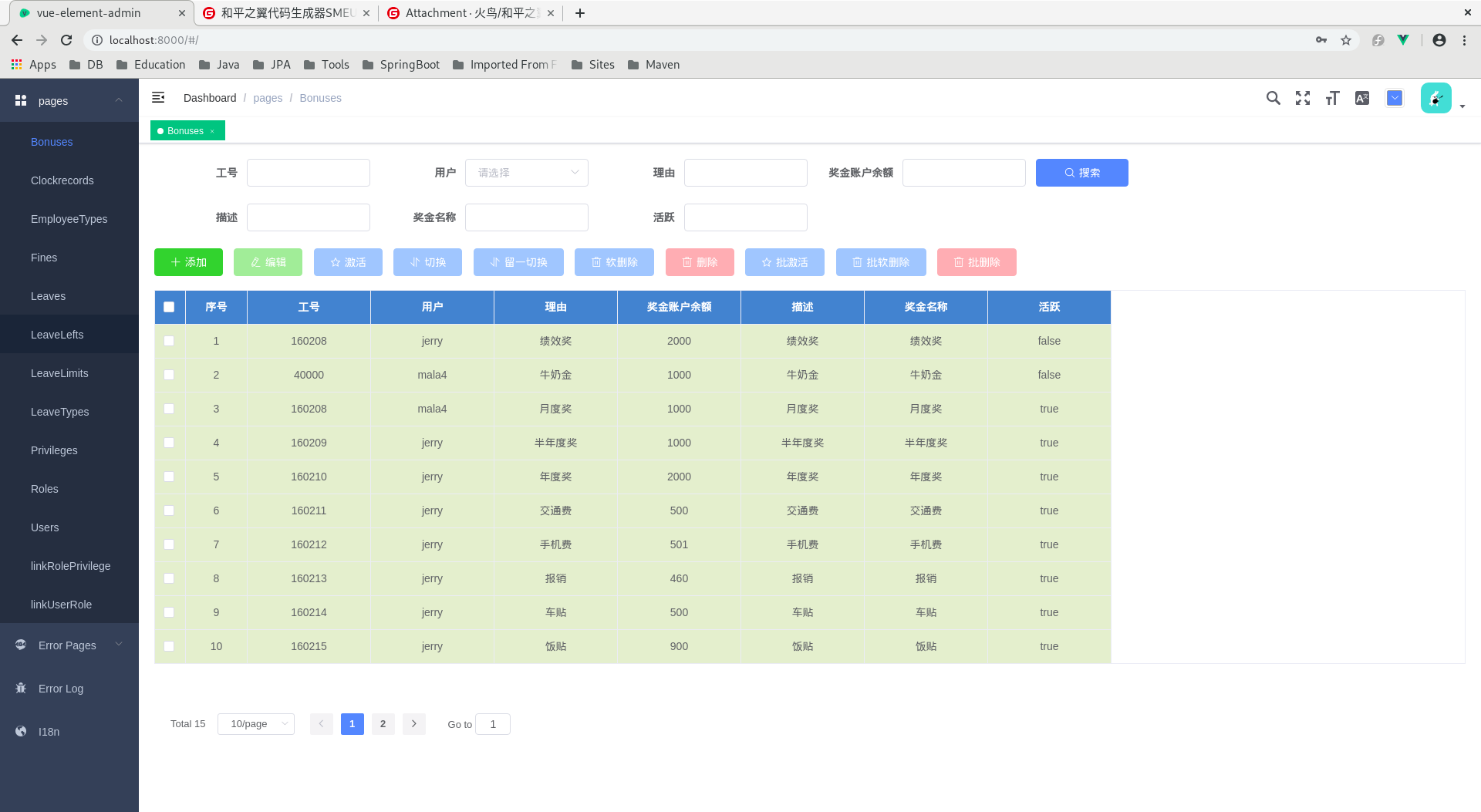This screenshot has height=812, width=1481.
Task: Open theme color picker swatch
Action: pyautogui.click(x=1395, y=98)
